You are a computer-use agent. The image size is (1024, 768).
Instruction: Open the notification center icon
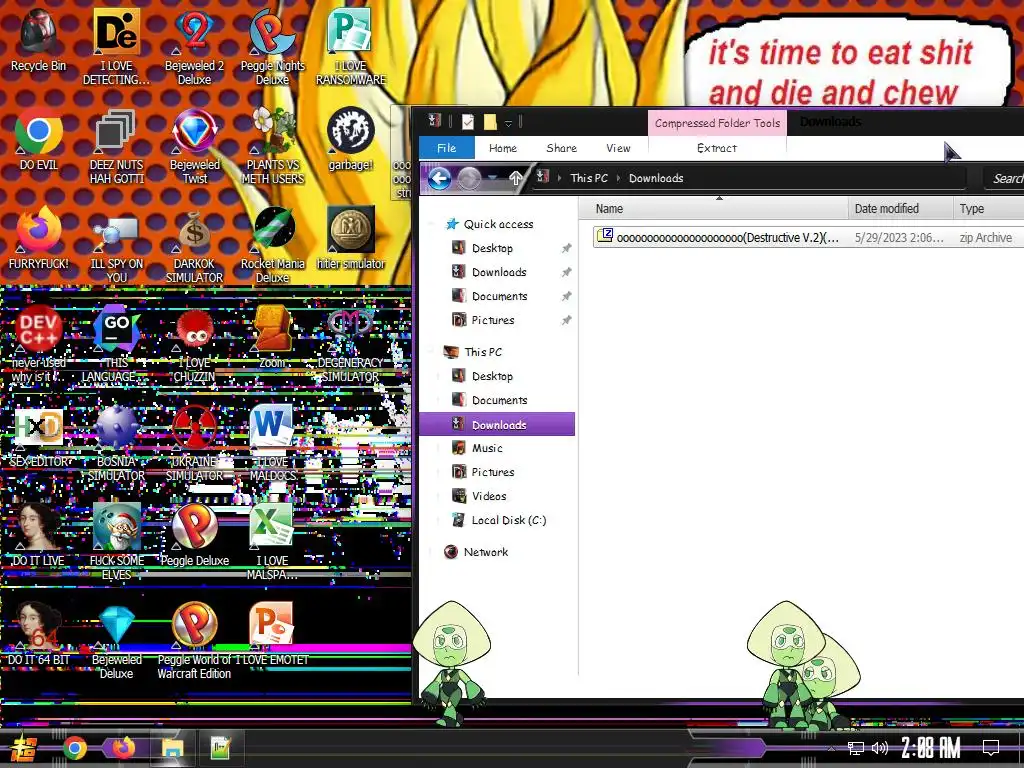click(x=991, y=748)
